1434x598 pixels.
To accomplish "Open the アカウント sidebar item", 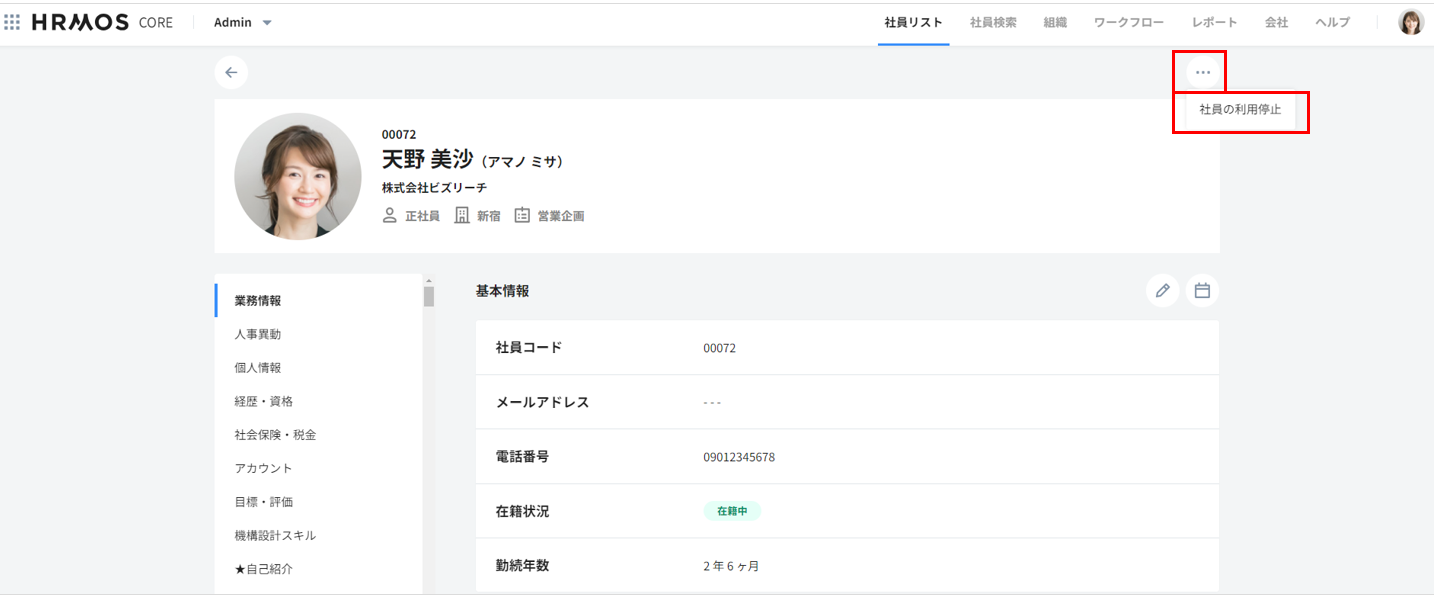I will pyautogui.click(x=263, y=468).
